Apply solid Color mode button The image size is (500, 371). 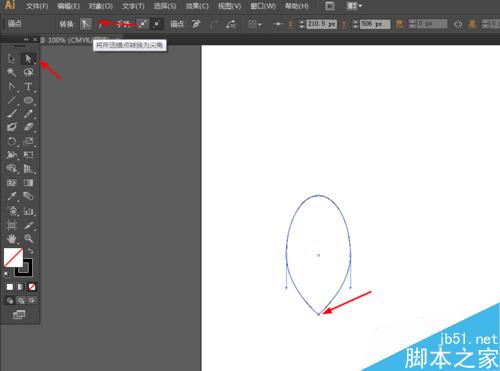[10, 287]
